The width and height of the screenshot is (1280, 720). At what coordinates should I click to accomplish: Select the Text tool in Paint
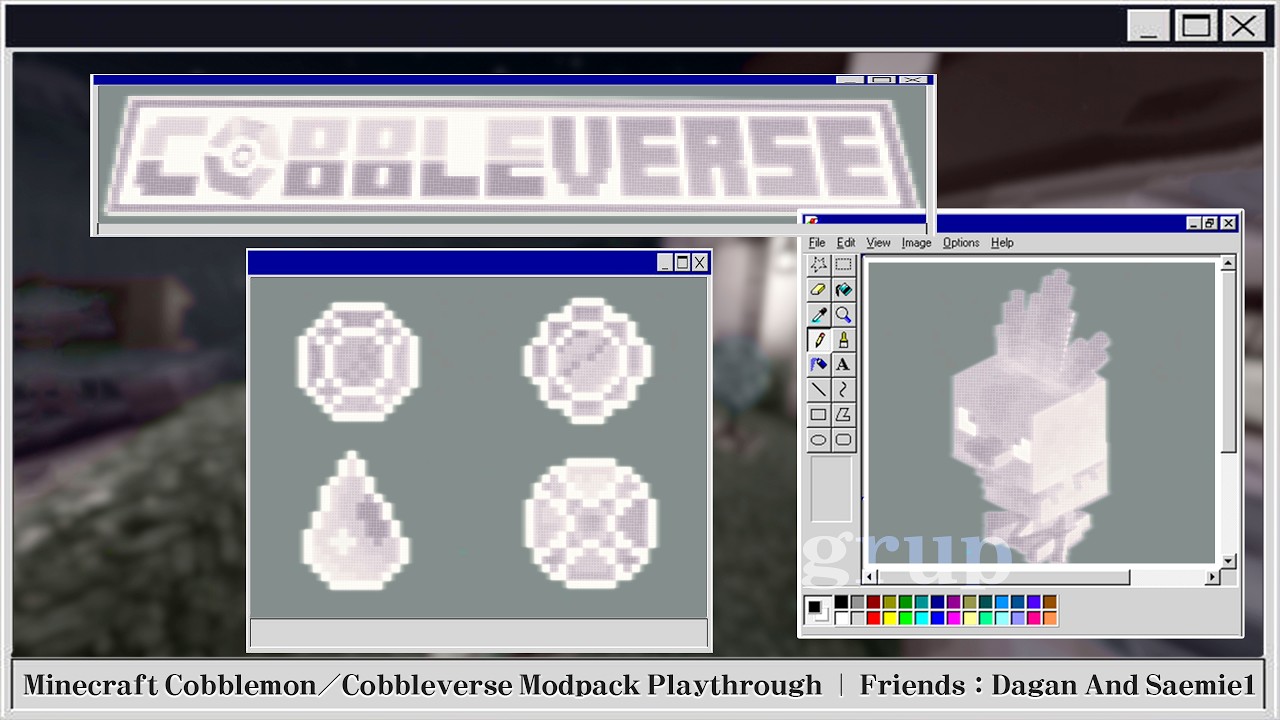coord(844,365)
